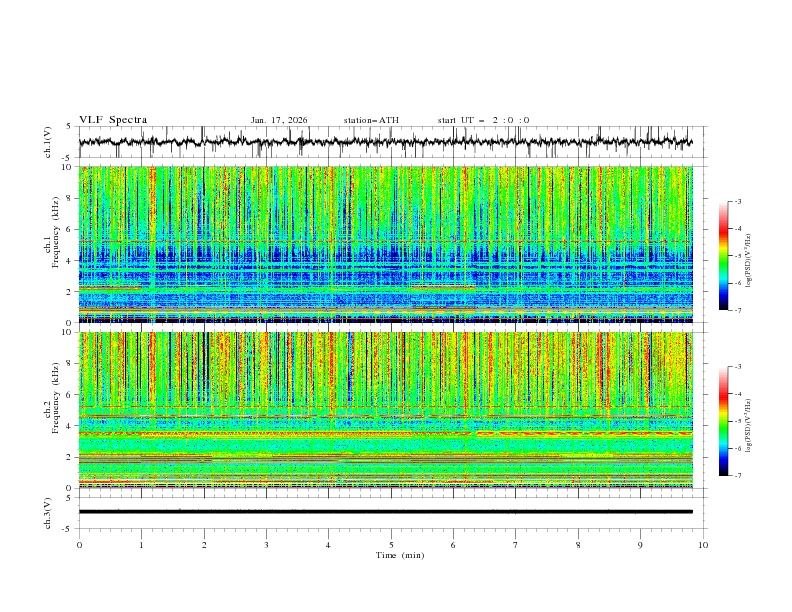Click the -7 value on lower colorbar

[737, 476]
